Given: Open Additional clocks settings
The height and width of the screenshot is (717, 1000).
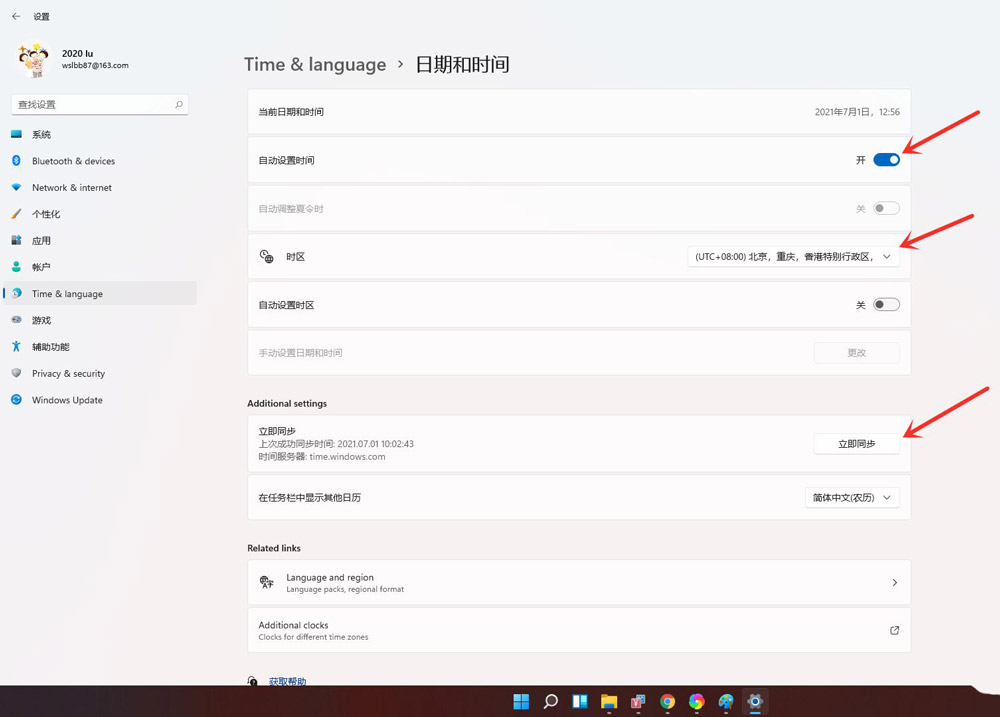Looking at the screenshot, I should tap(578, 630).
